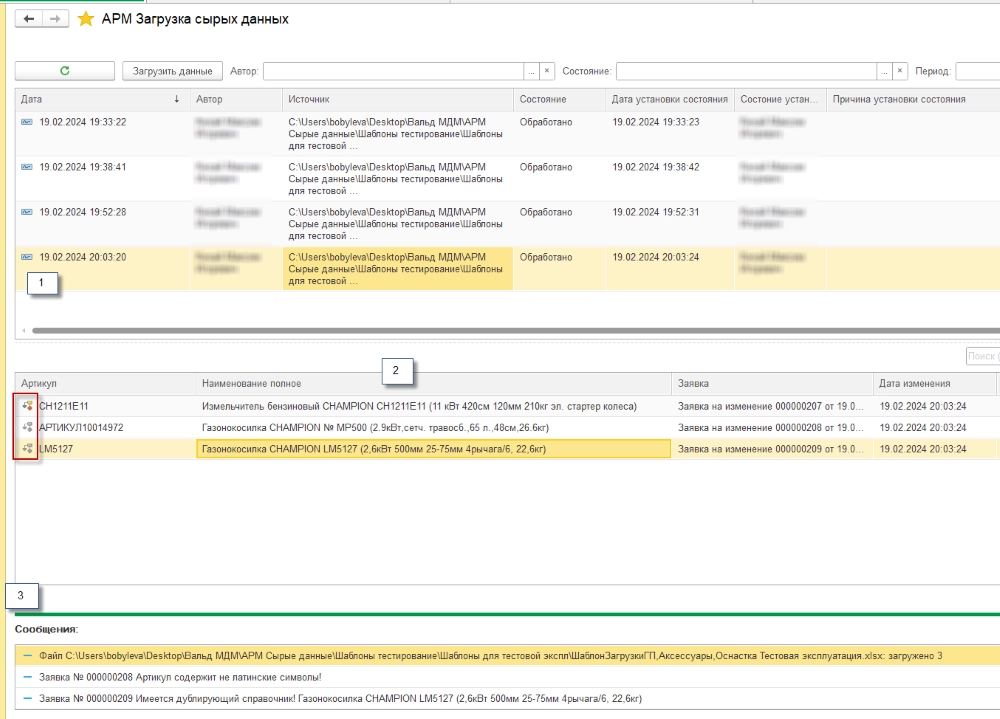1000x719 pixels.
Task: Sort by the Дата column header
Action: (x=102, y=100)
